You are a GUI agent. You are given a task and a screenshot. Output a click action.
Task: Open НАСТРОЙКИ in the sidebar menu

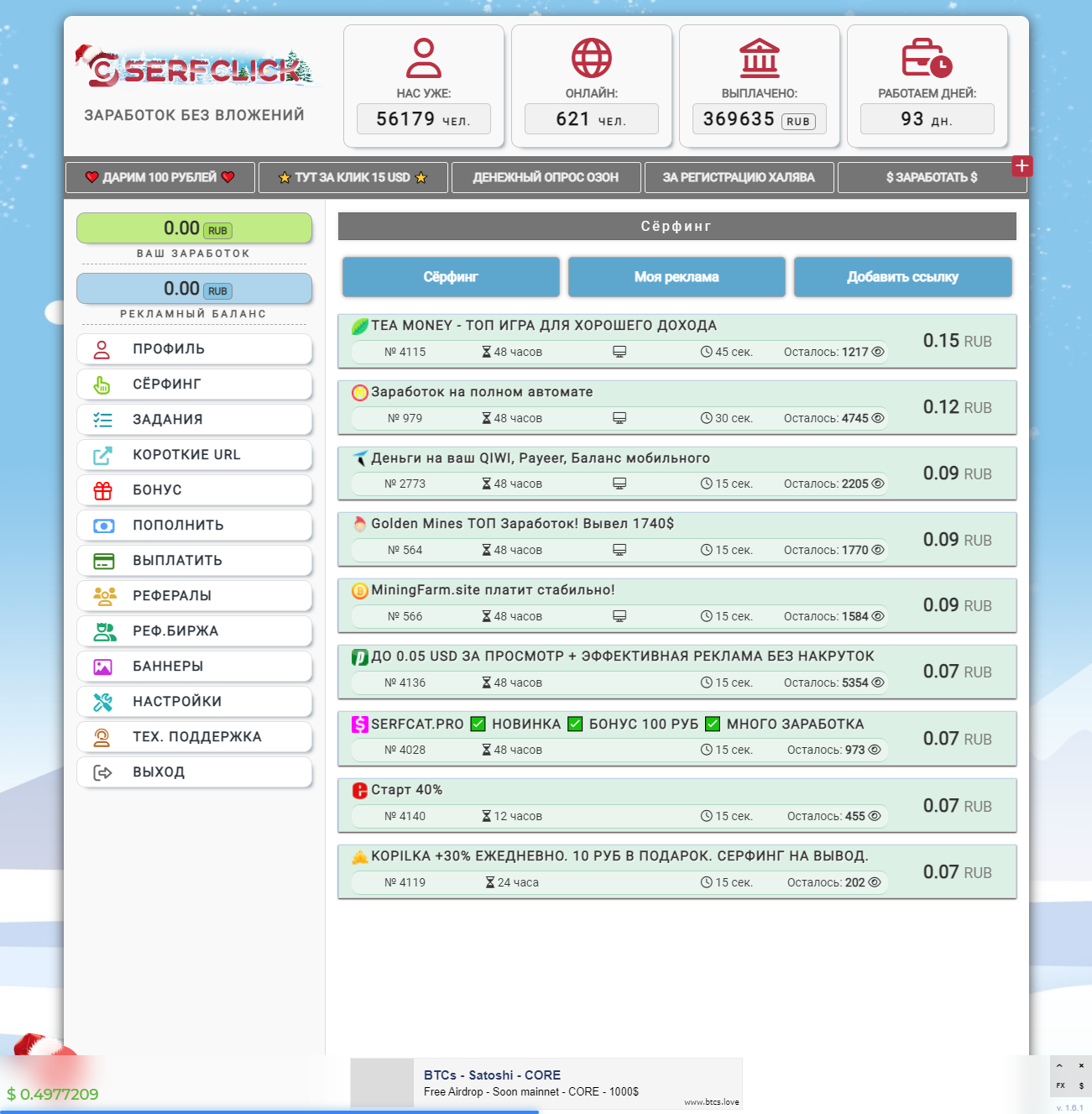(x=195, y=702)
